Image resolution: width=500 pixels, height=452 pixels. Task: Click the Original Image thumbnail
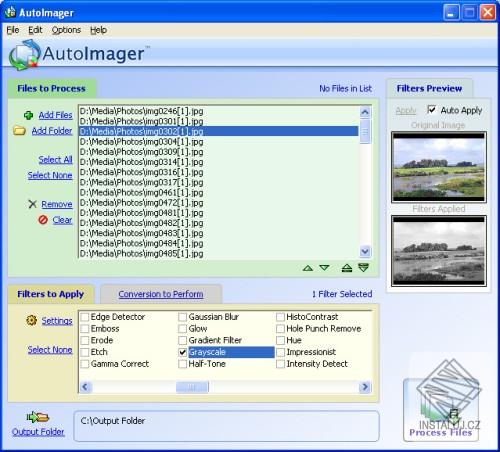[439, 167]
